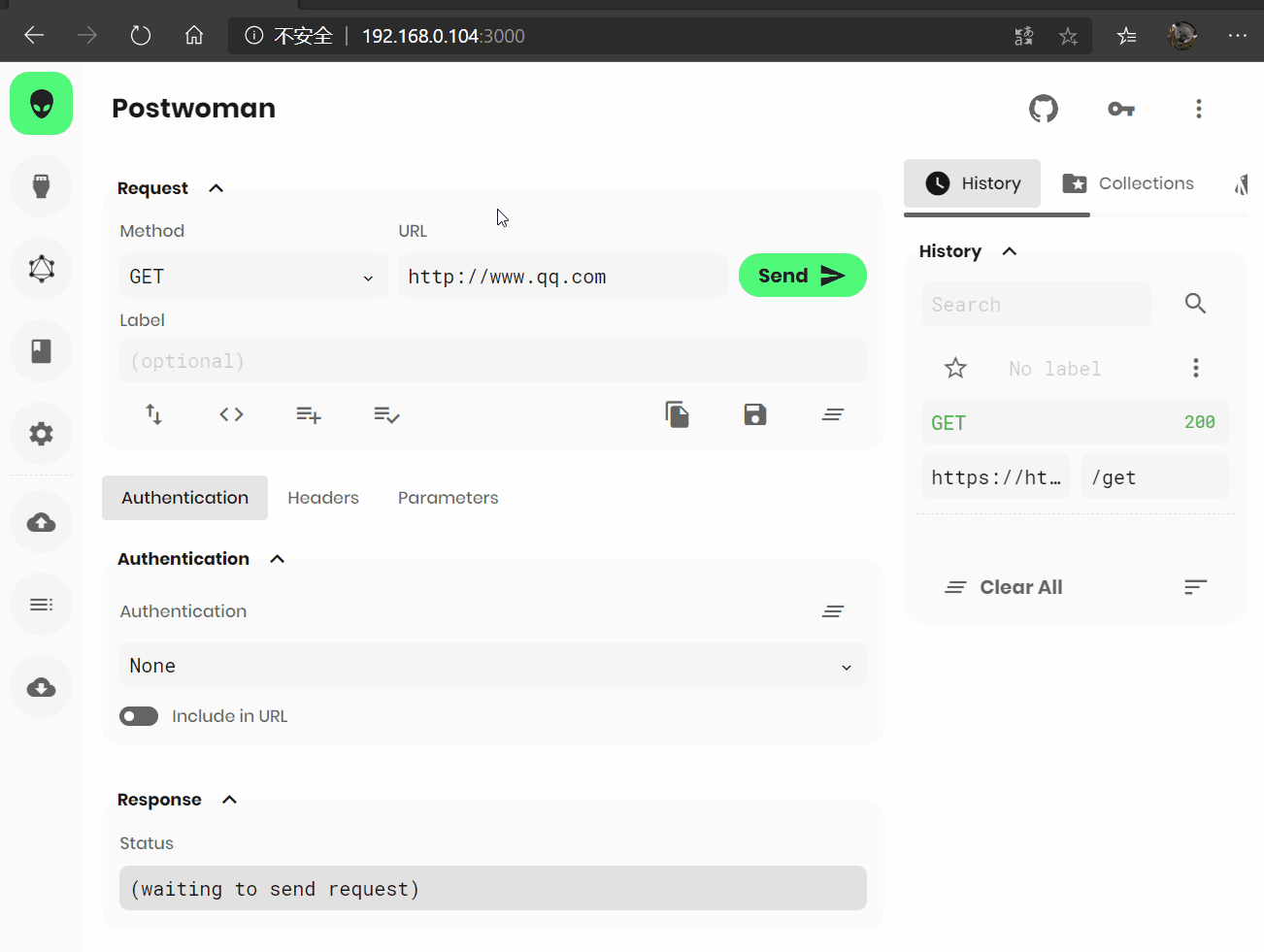1264x952 pixels.
Task: Select the History tab
Action: (972, 183)
